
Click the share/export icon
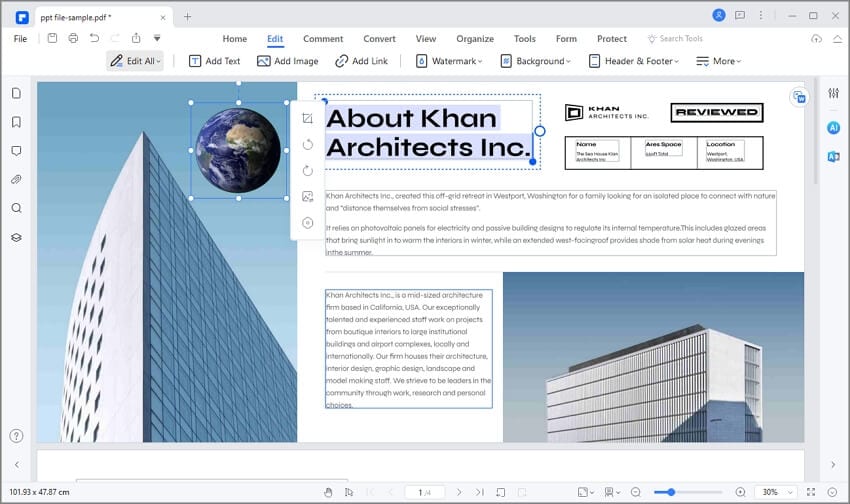[x=136, y=38]
